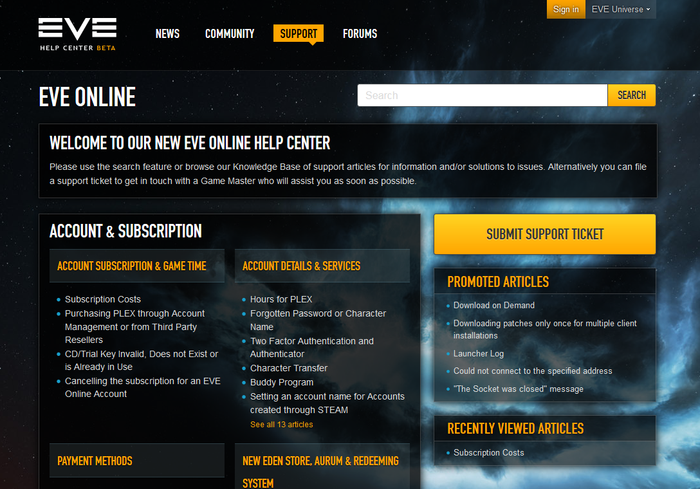Open the Community menu item
Viewport: 700px width, 489px height.
[x=229, y=33]
